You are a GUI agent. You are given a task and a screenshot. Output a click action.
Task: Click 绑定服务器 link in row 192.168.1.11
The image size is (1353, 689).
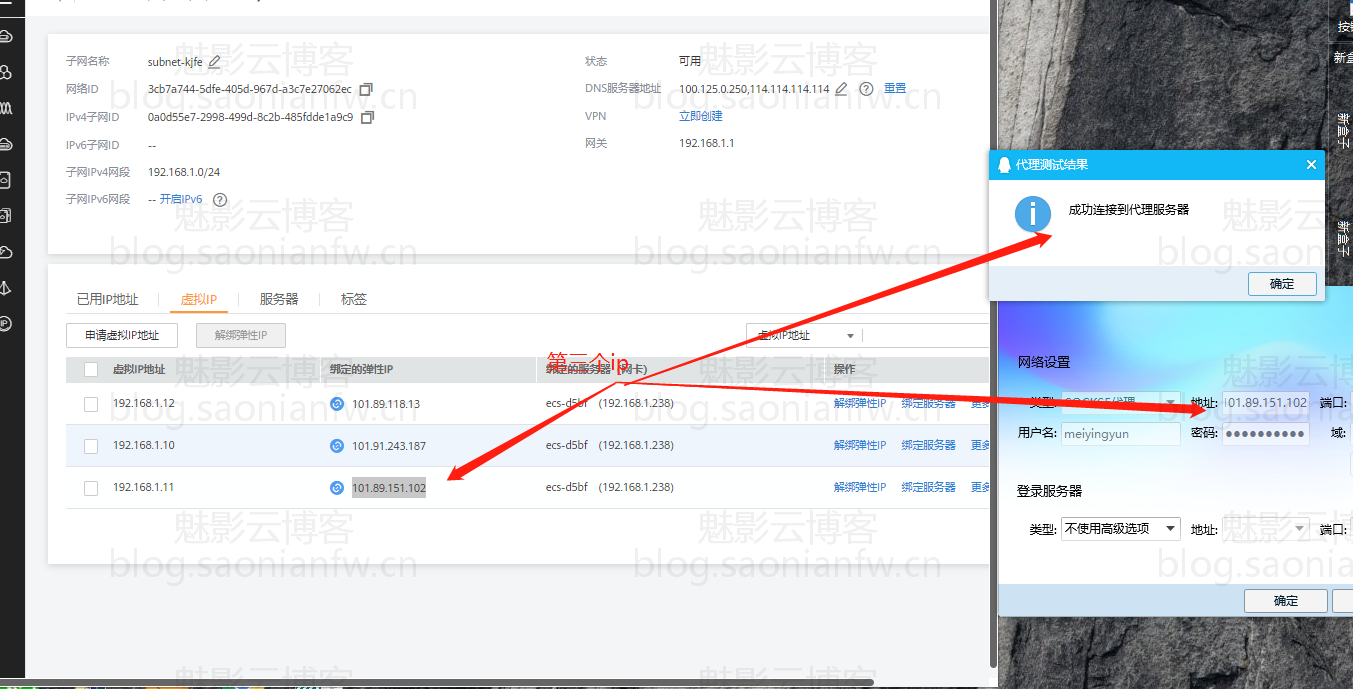point(929,487)
